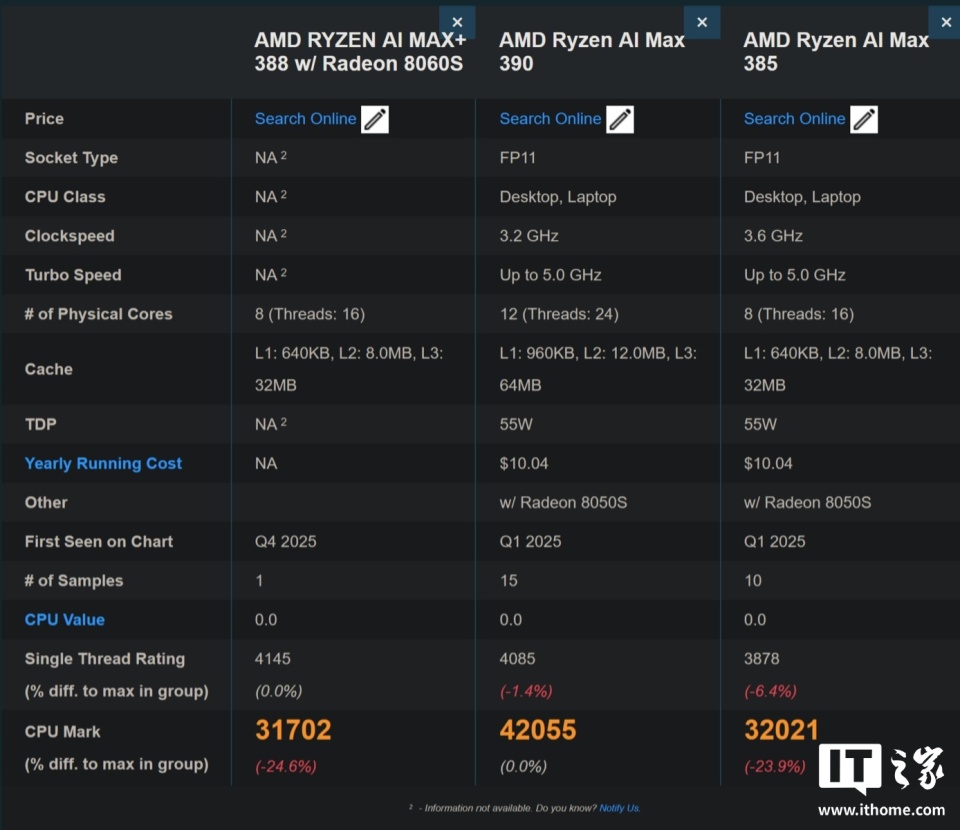Click the 42055 CPU Mark score
Viewport: 960px width, 830px height.
538,730
